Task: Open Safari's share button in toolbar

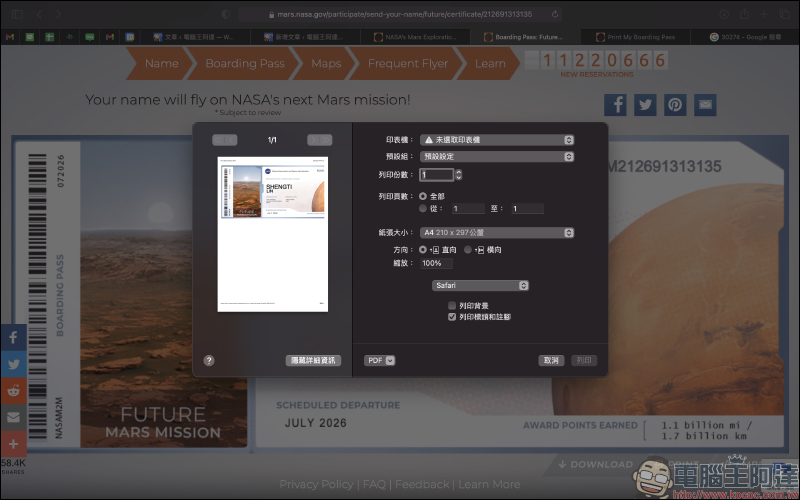Action: coord(744,14)
